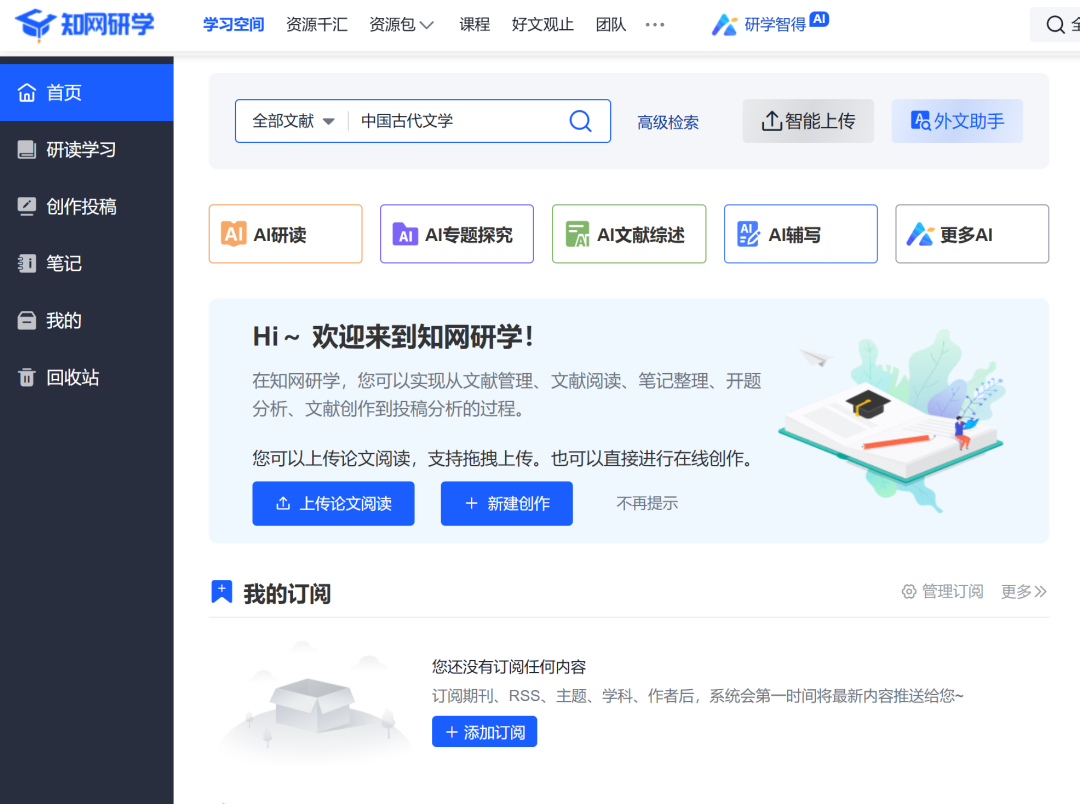The image size is (1080, 804).
Task: Open 笔记 notes in the sidebar
Action: [87, 263]
